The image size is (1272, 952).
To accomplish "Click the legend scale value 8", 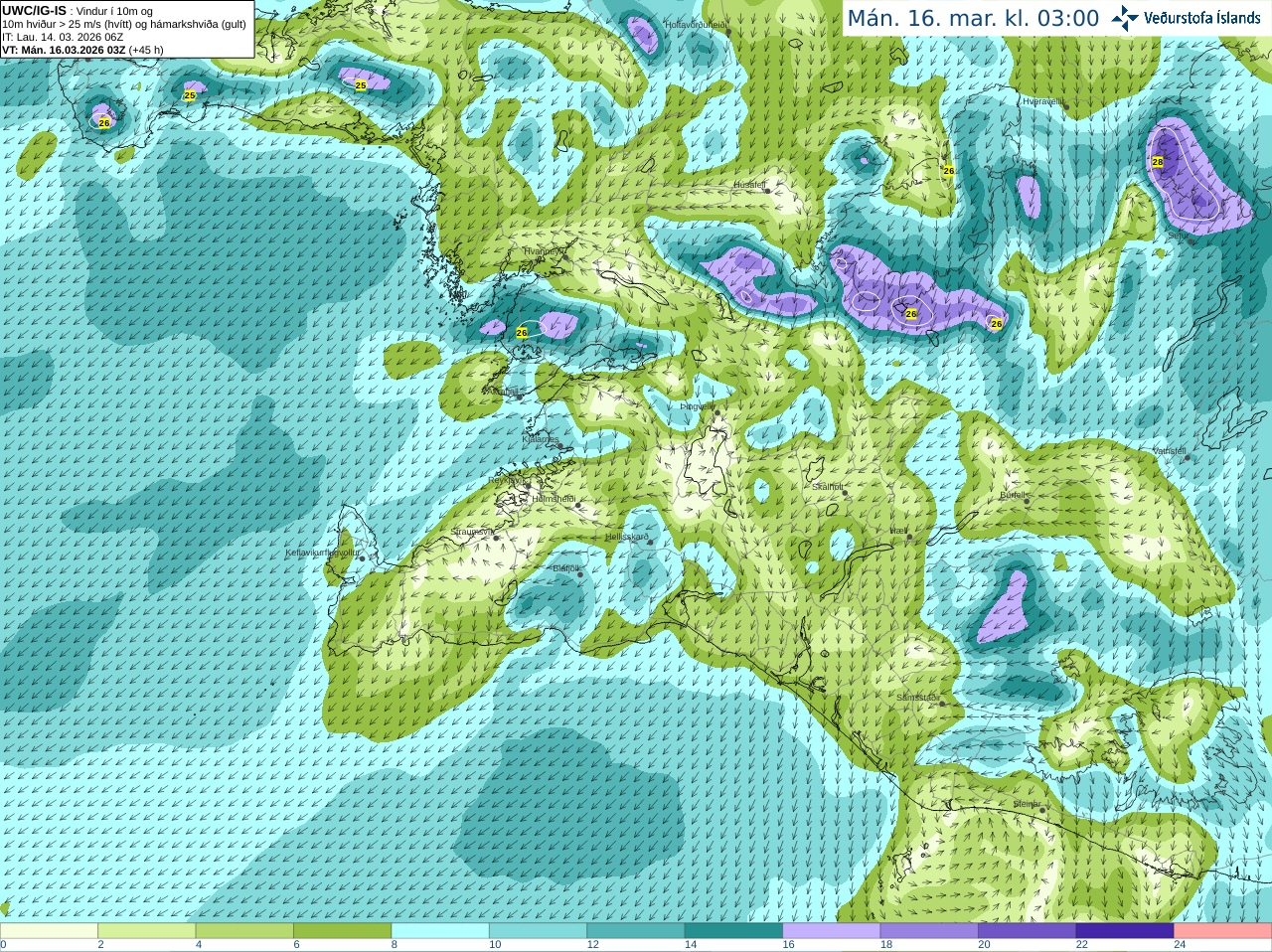I will 395,945.
